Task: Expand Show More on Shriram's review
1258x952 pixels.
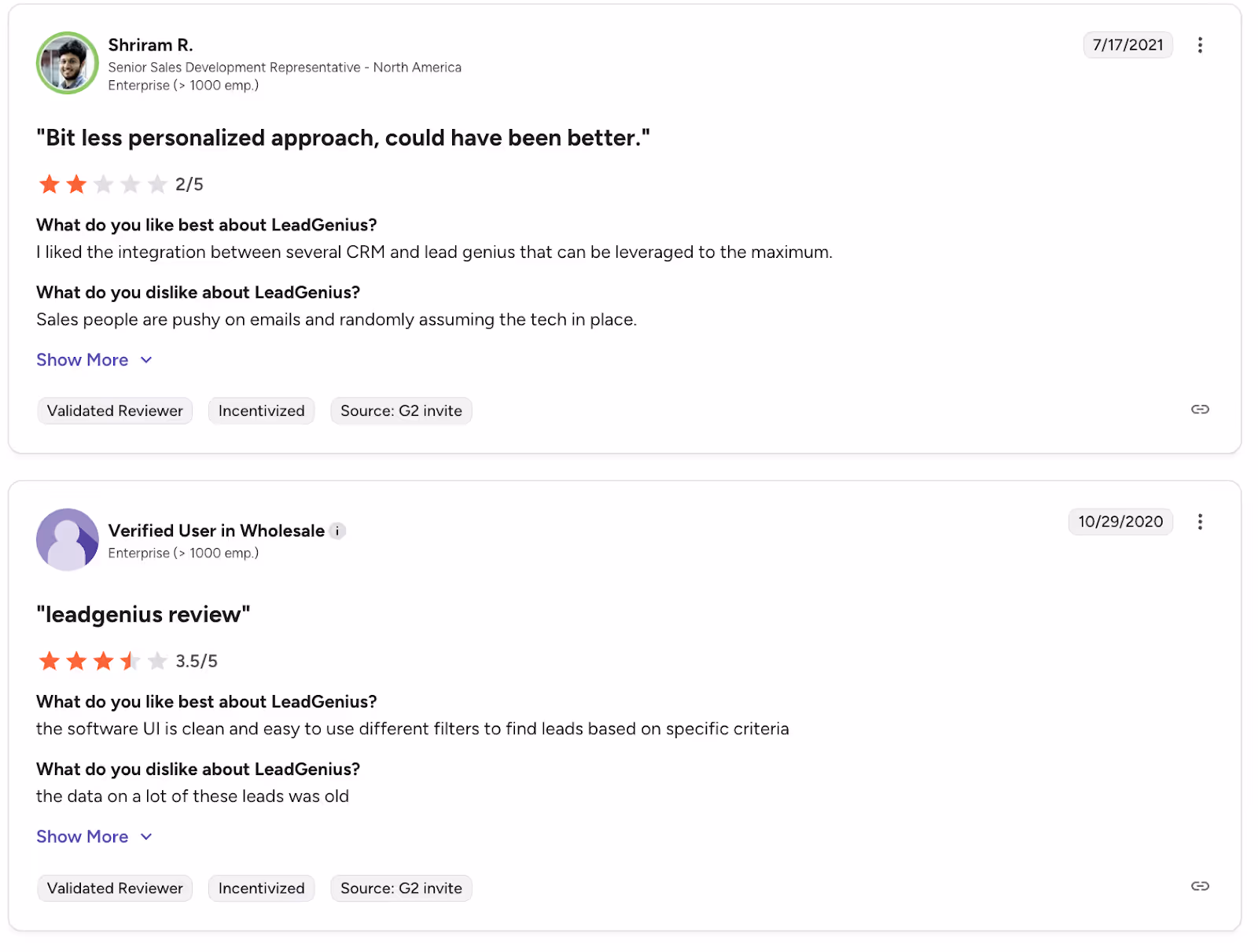Action: 83,359
